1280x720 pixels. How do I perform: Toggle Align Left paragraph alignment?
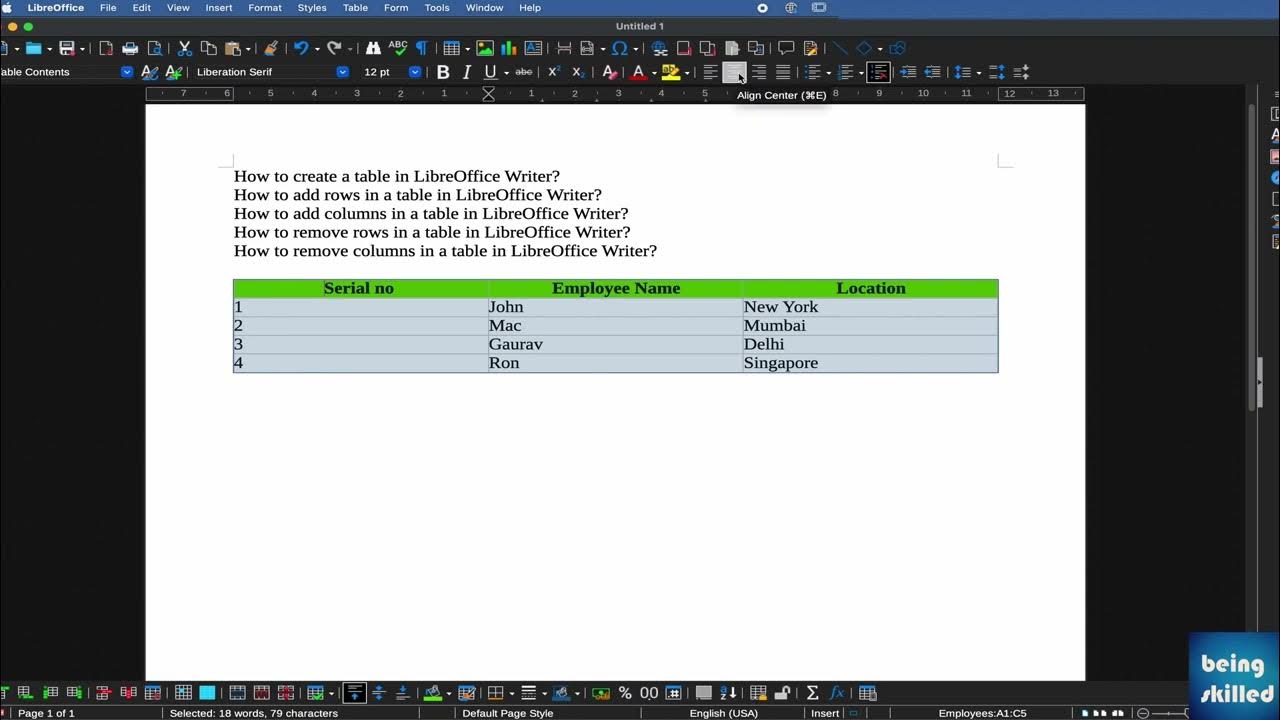710,72
